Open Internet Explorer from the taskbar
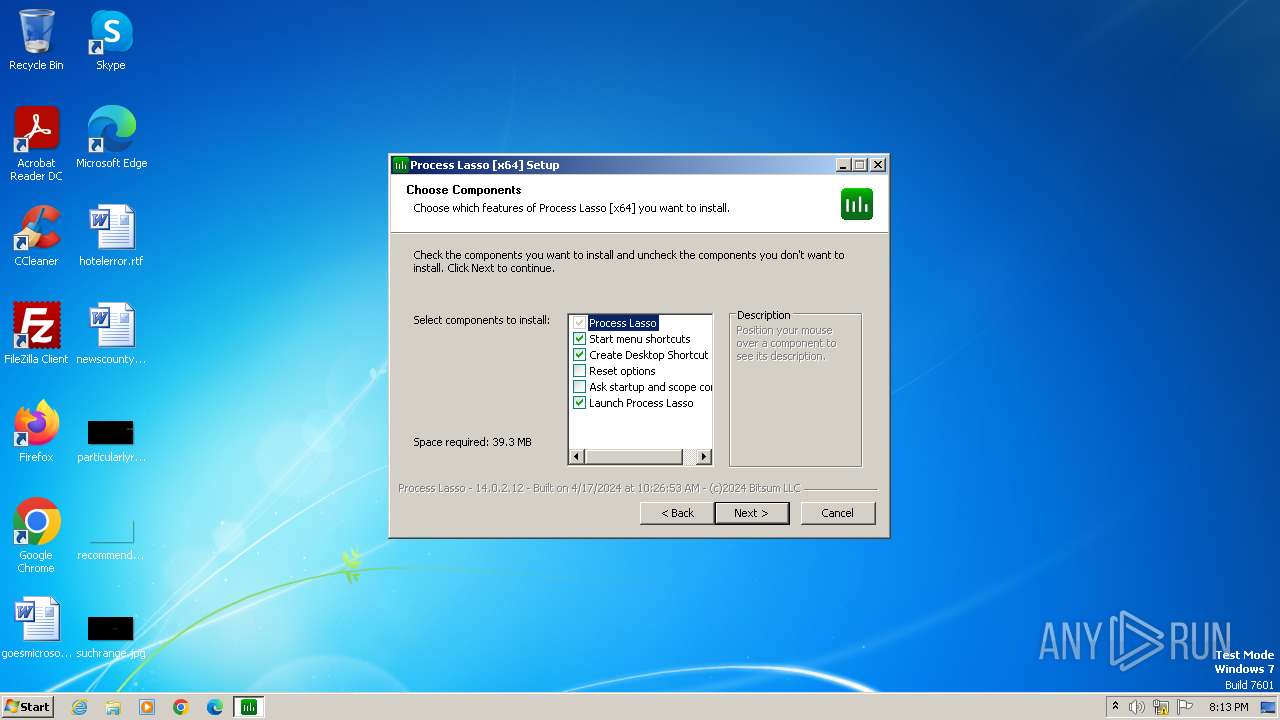The image size is (1280, 720). click(79, 707)
